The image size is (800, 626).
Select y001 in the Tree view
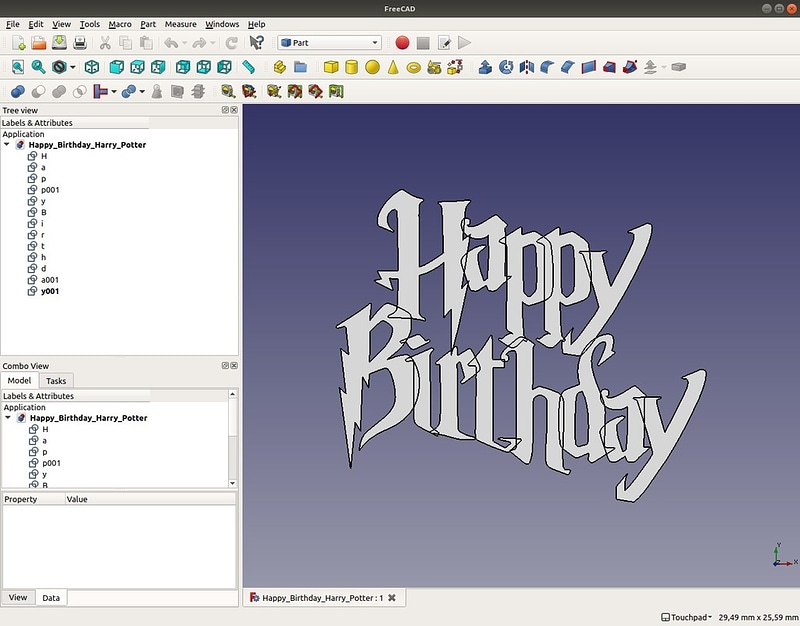pyautogui.click(x=50, y=291)
